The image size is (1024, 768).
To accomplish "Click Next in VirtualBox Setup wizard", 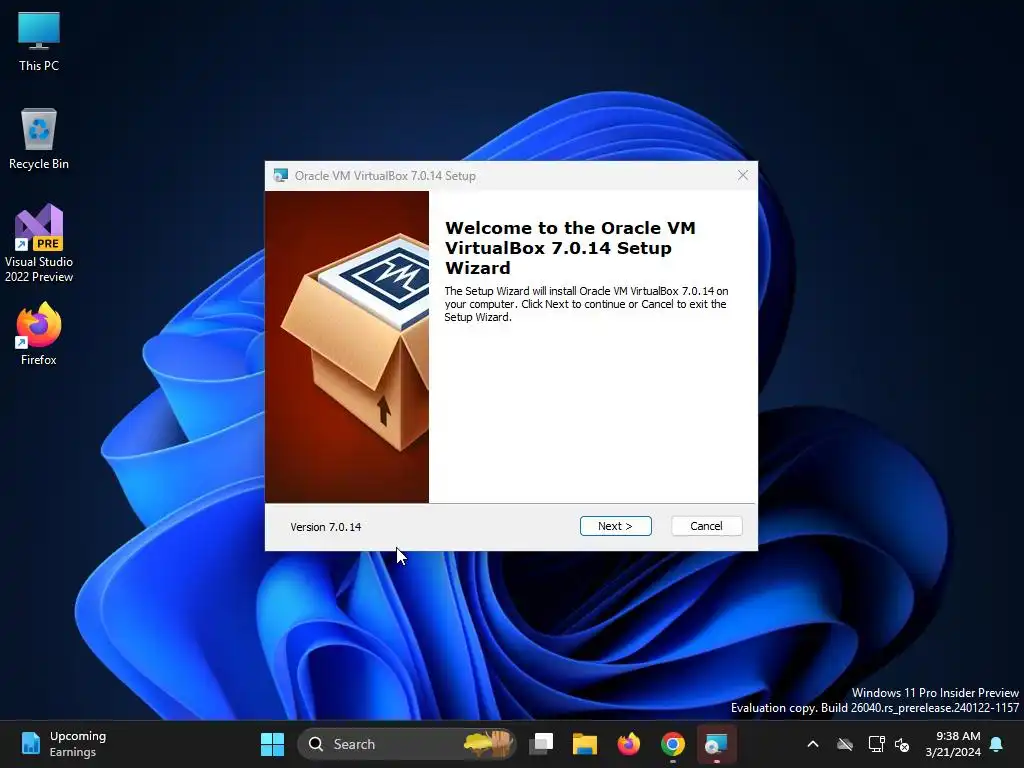I will (615, 526).
